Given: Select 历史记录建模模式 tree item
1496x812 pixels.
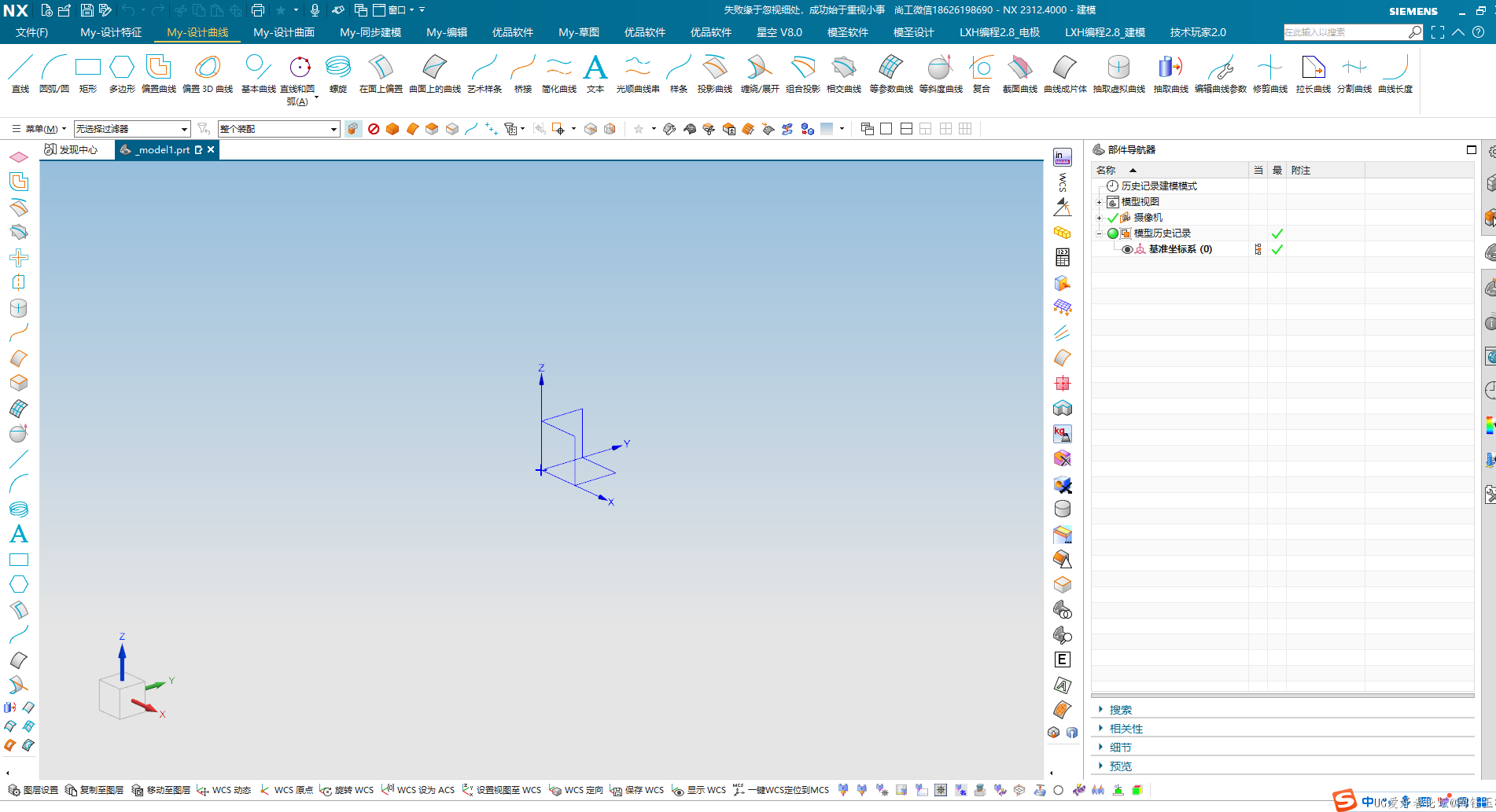Looking at the screenshot, I should (x=1159, y=186).
